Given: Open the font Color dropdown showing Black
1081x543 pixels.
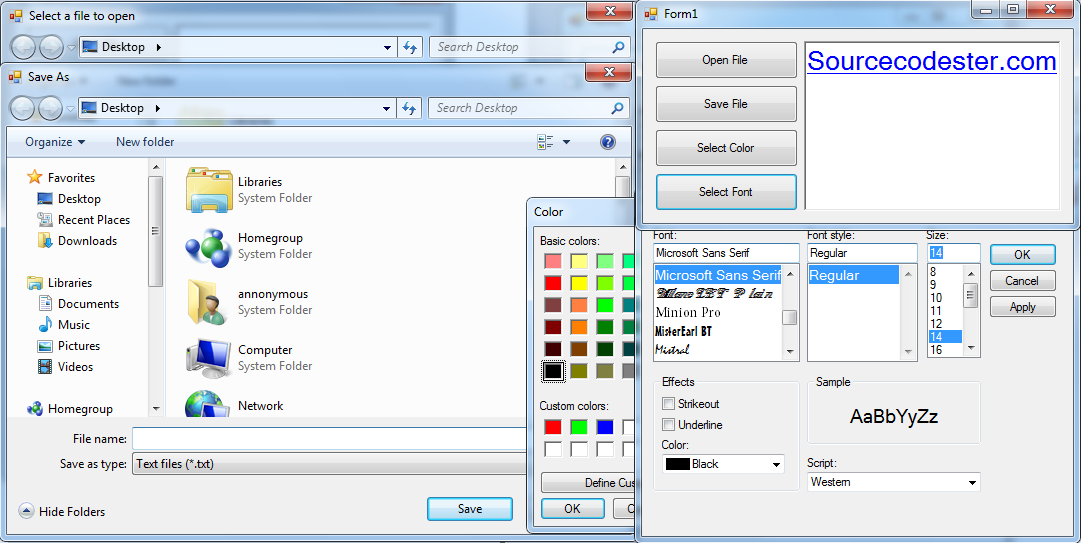Looking at the screenshot, I should point(723,464).
